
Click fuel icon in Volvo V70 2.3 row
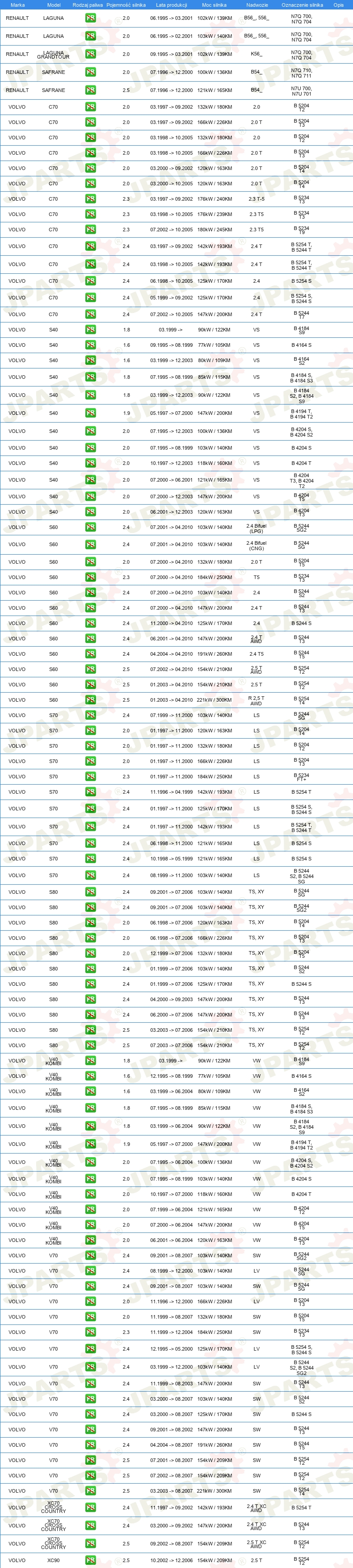pos(90,1332)
